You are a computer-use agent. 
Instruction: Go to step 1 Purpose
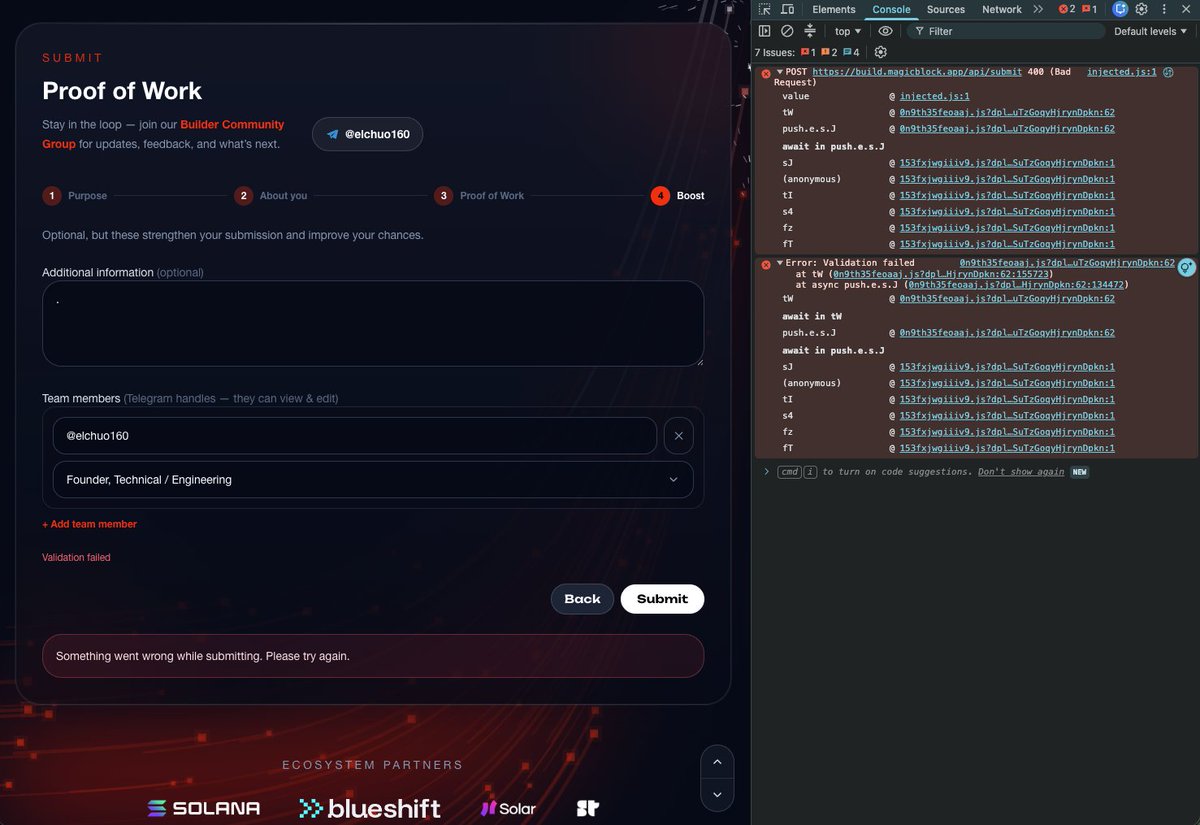tap(75, 196)
